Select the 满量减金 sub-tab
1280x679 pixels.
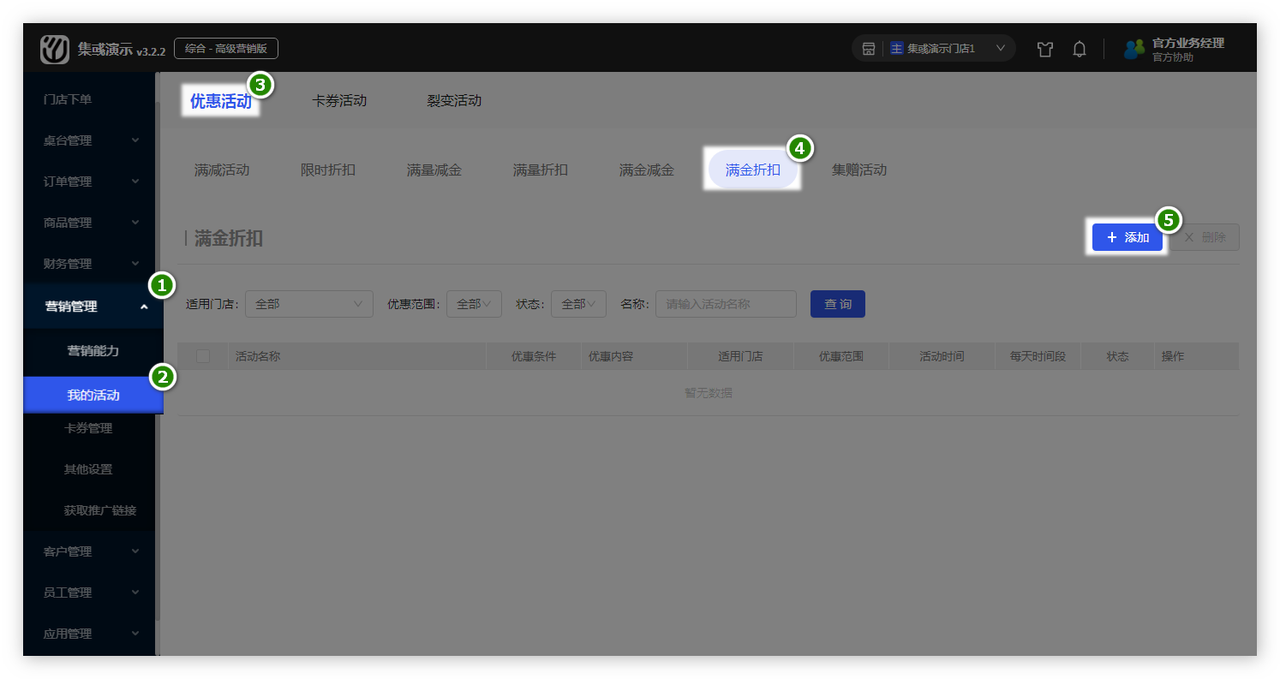pyautogui.click(x=434, y=170)
